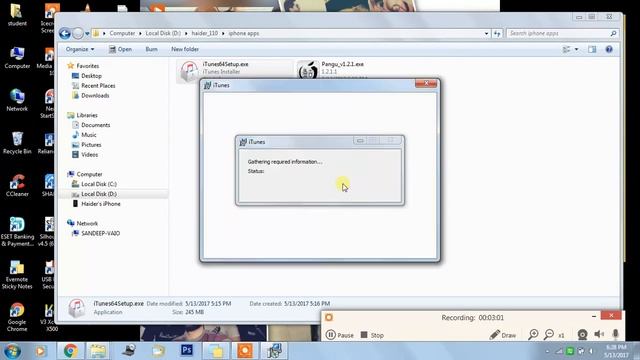This screenshot has height=360, width=640.
Task: Minimize the recording toolbar
Action: (594, 316)
